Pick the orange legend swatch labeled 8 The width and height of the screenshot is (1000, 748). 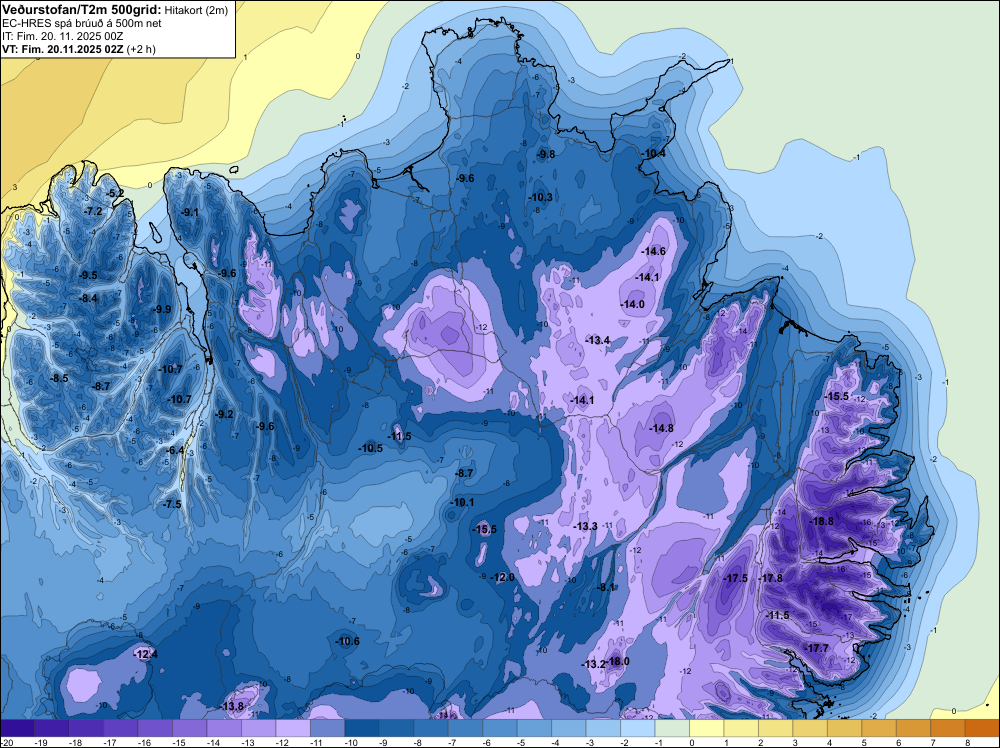coord(982,728)
